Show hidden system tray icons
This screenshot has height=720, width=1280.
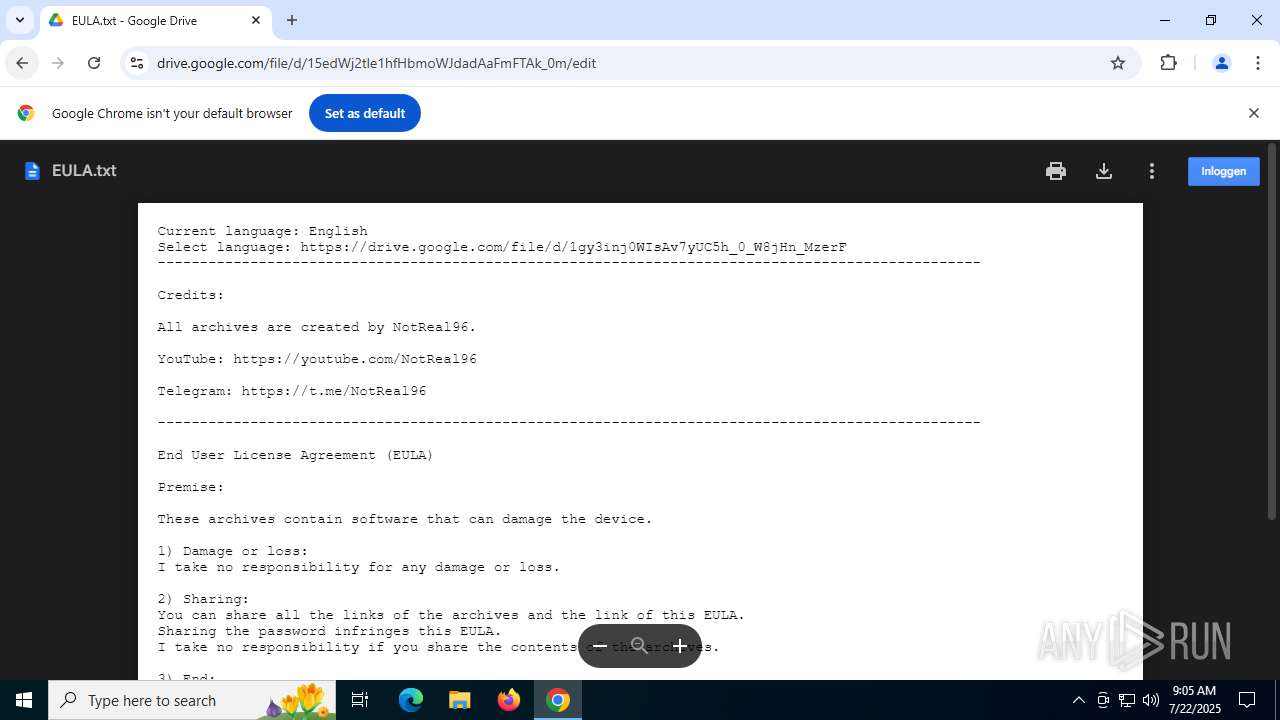pyautogui.click(x=1078, y=700)
